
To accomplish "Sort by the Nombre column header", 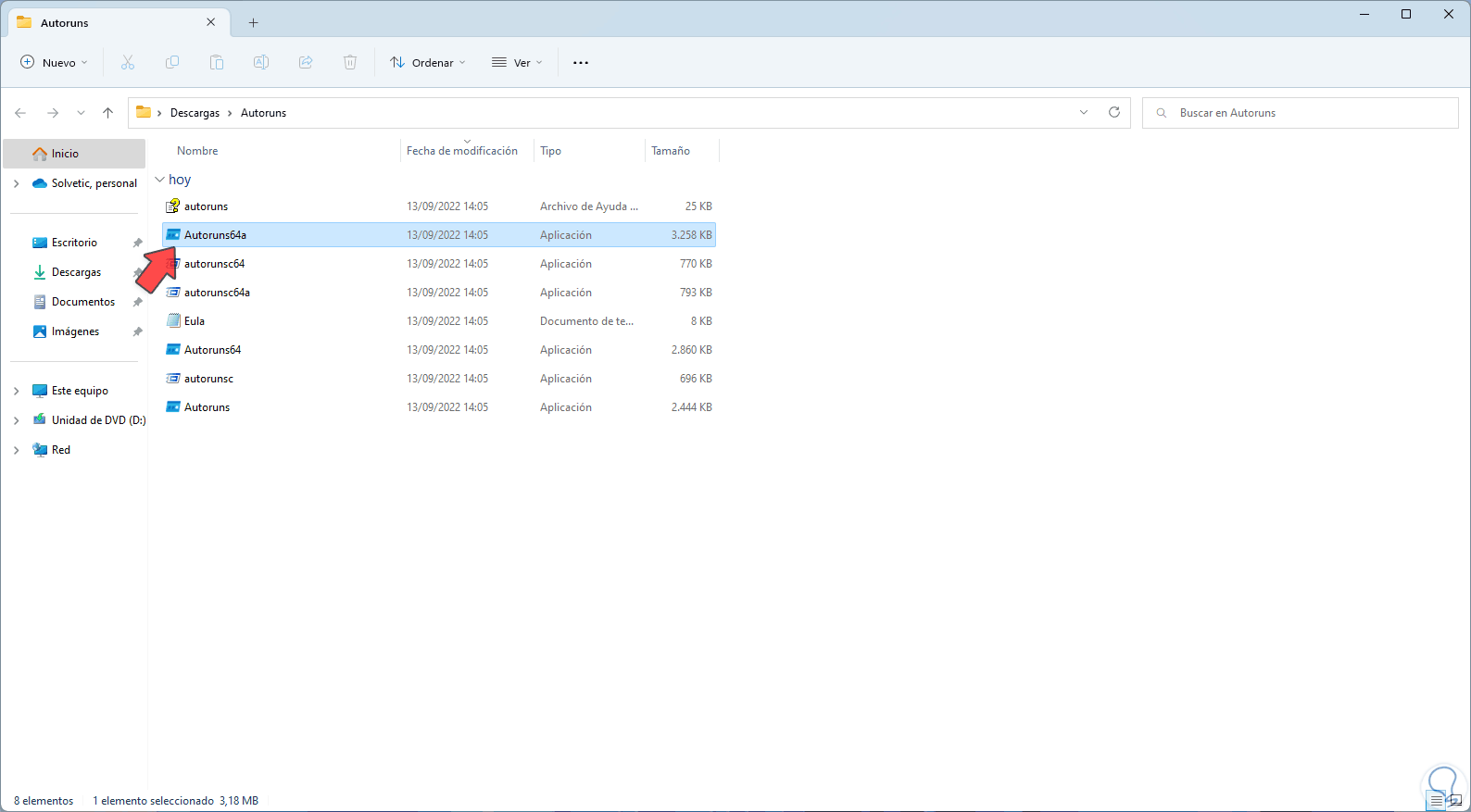I will click(x=197, y=151).
